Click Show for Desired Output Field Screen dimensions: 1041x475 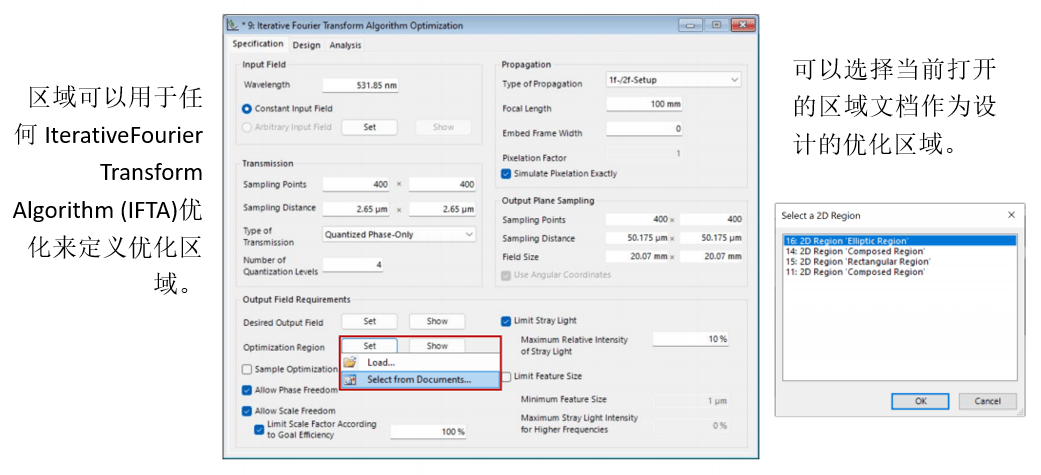pyautogui.click(x=437, y=321)
